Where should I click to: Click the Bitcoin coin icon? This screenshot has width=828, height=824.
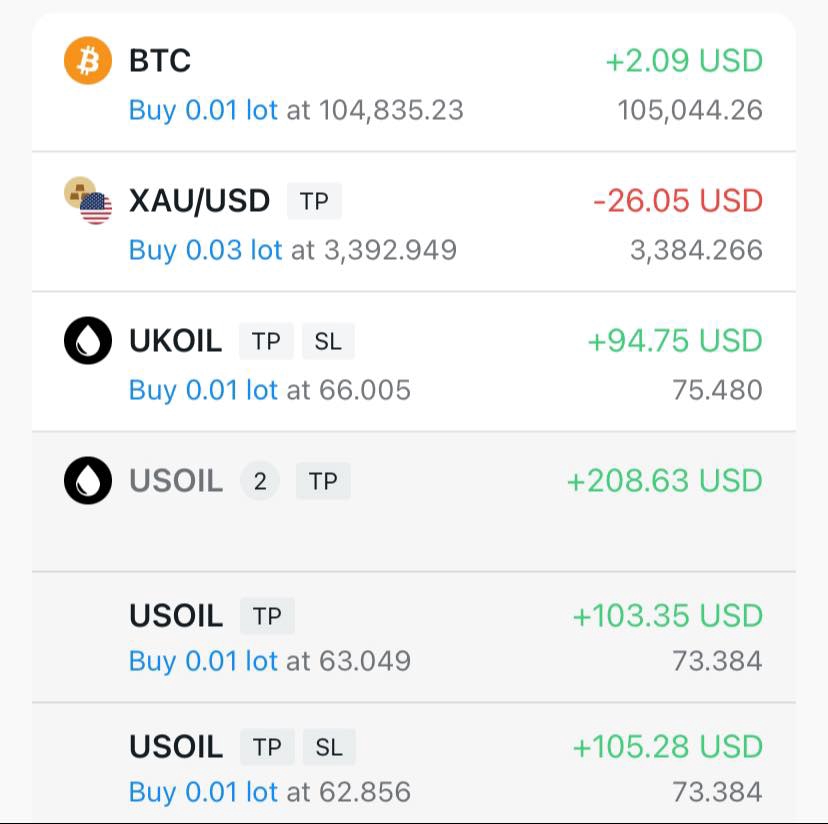click(x=88, y=61)
